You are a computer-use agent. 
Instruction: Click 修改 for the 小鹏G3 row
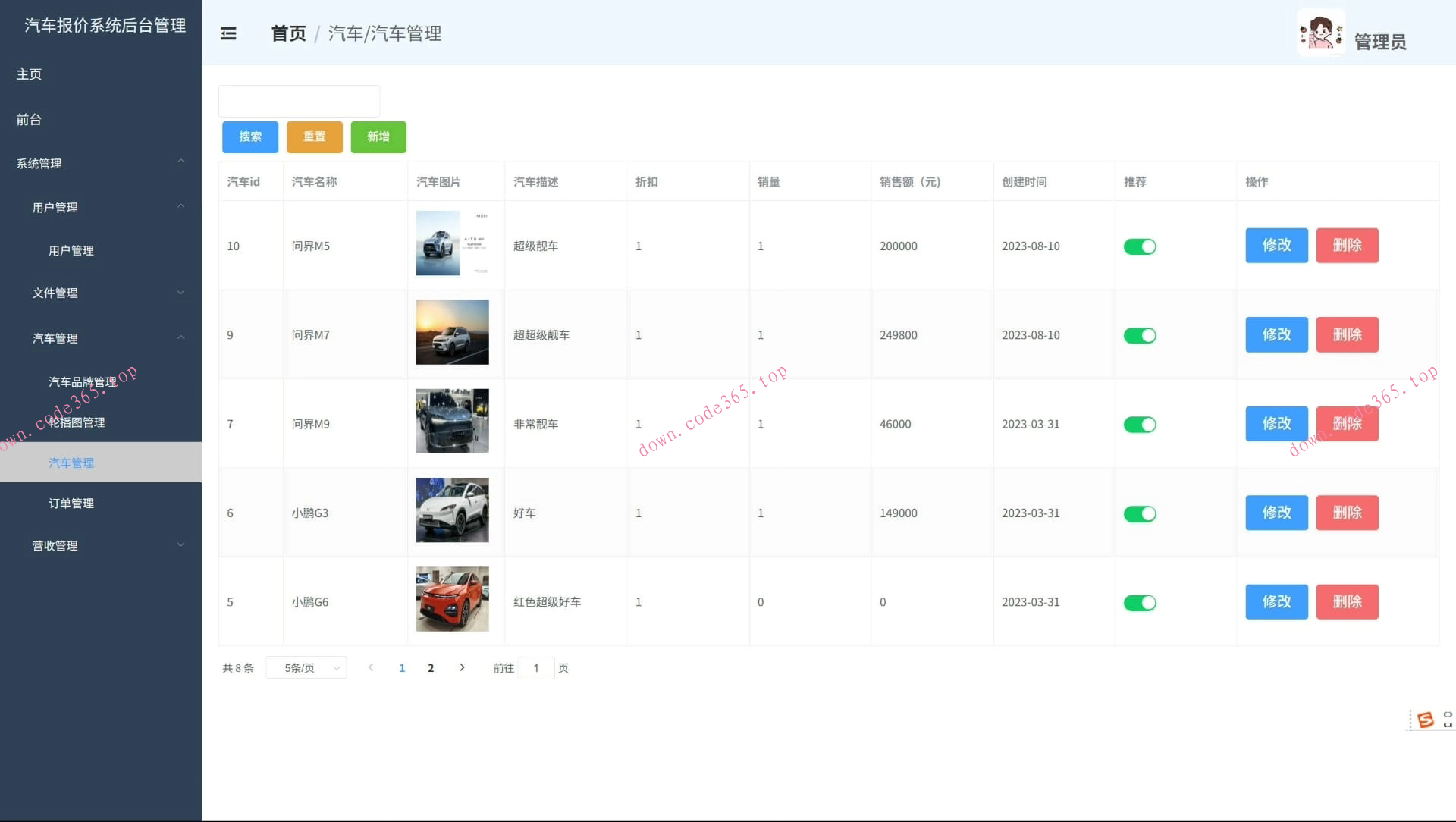[x=1276, y=513]
